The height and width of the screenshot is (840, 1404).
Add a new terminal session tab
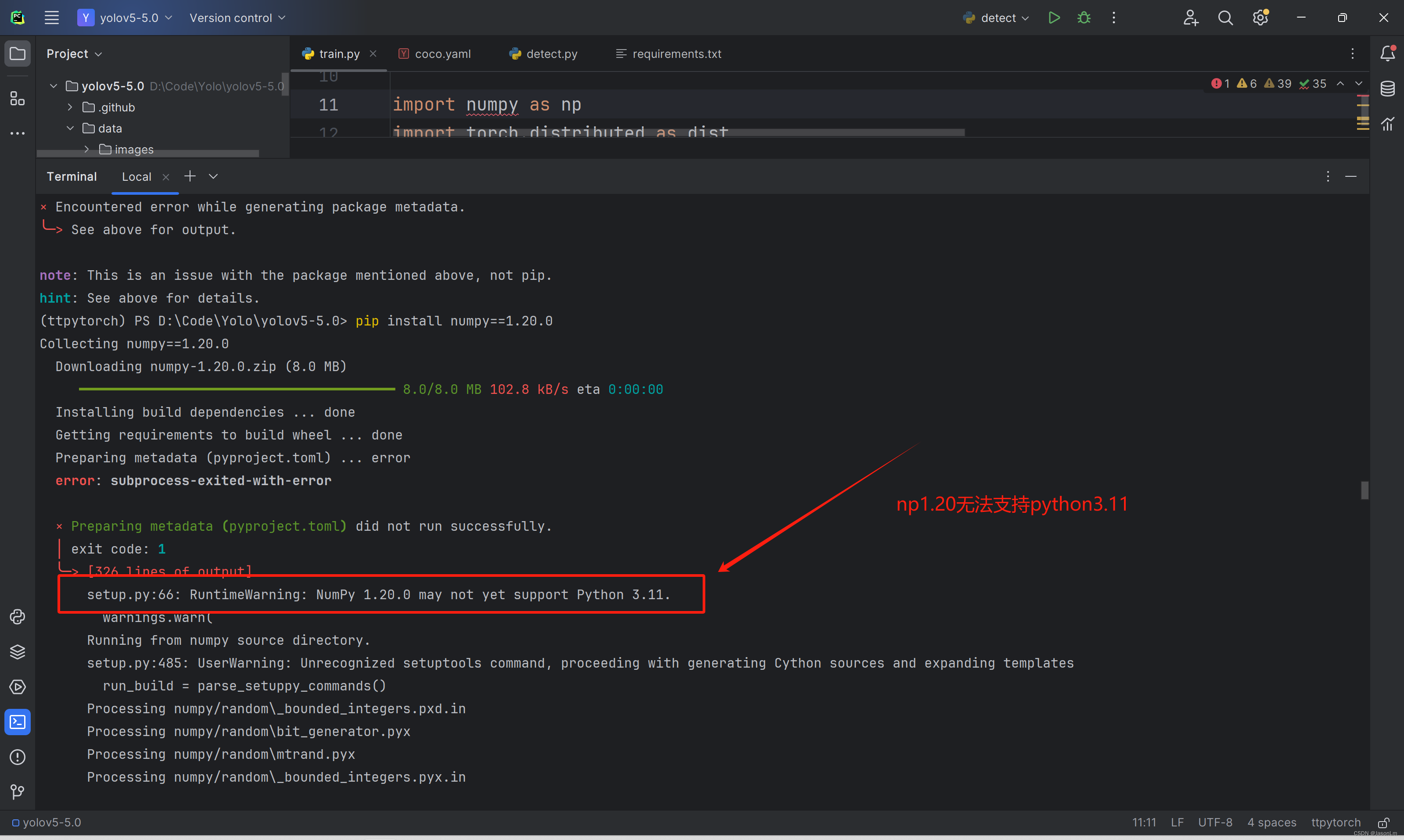tap(190, 176)
